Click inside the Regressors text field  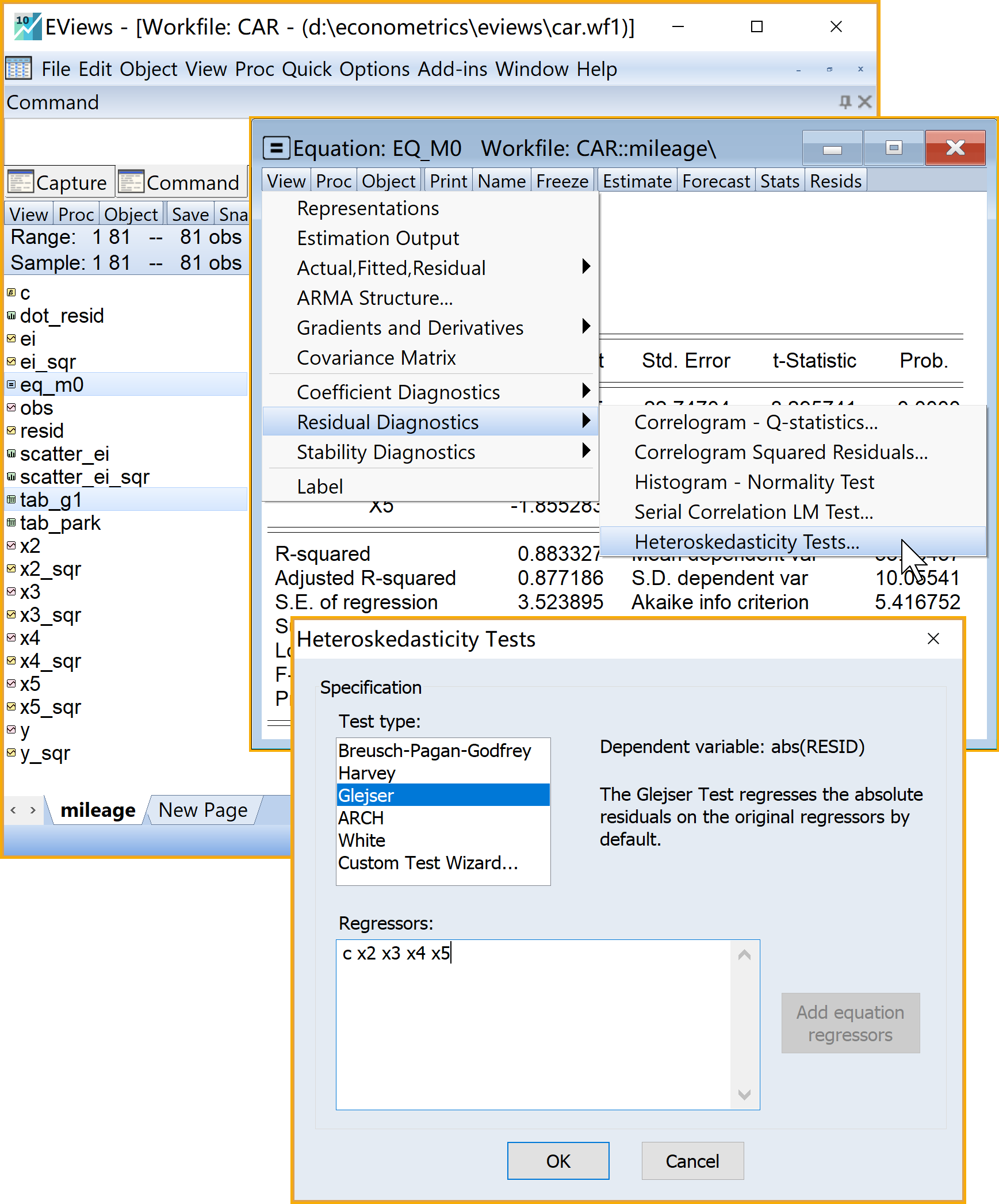(532, 1024)
